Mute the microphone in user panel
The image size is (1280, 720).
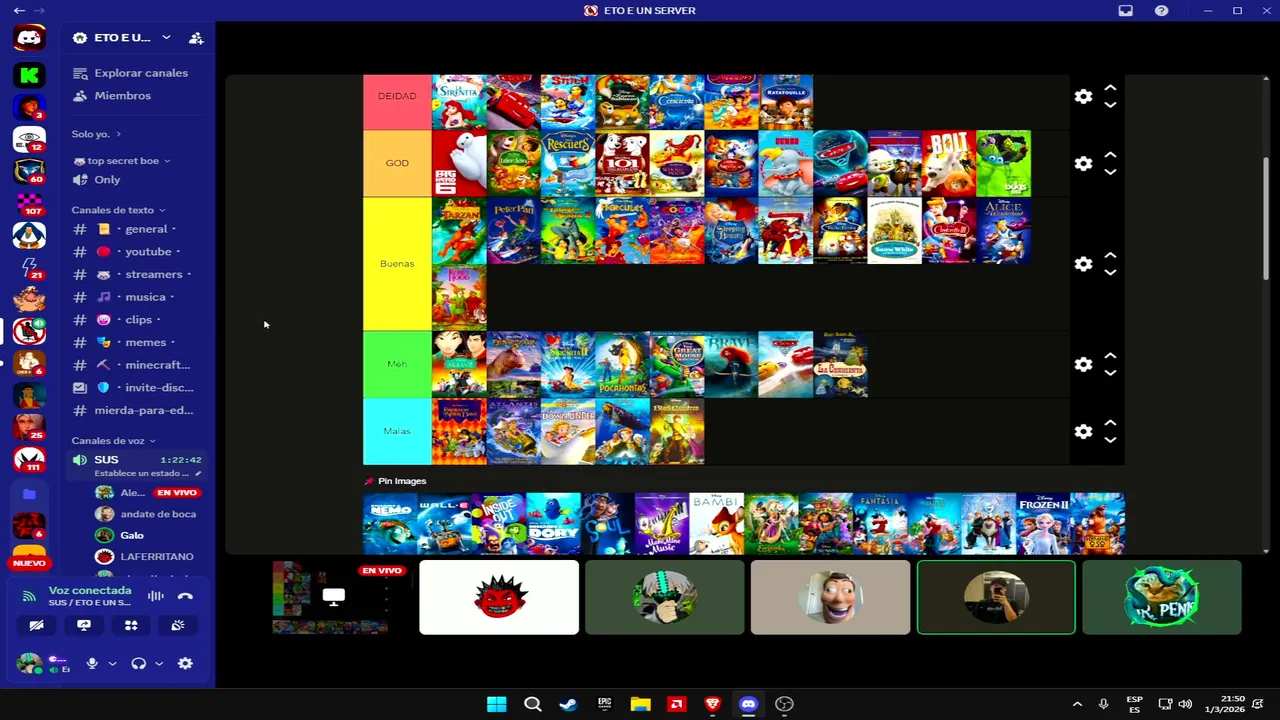(x=92, y=663)
